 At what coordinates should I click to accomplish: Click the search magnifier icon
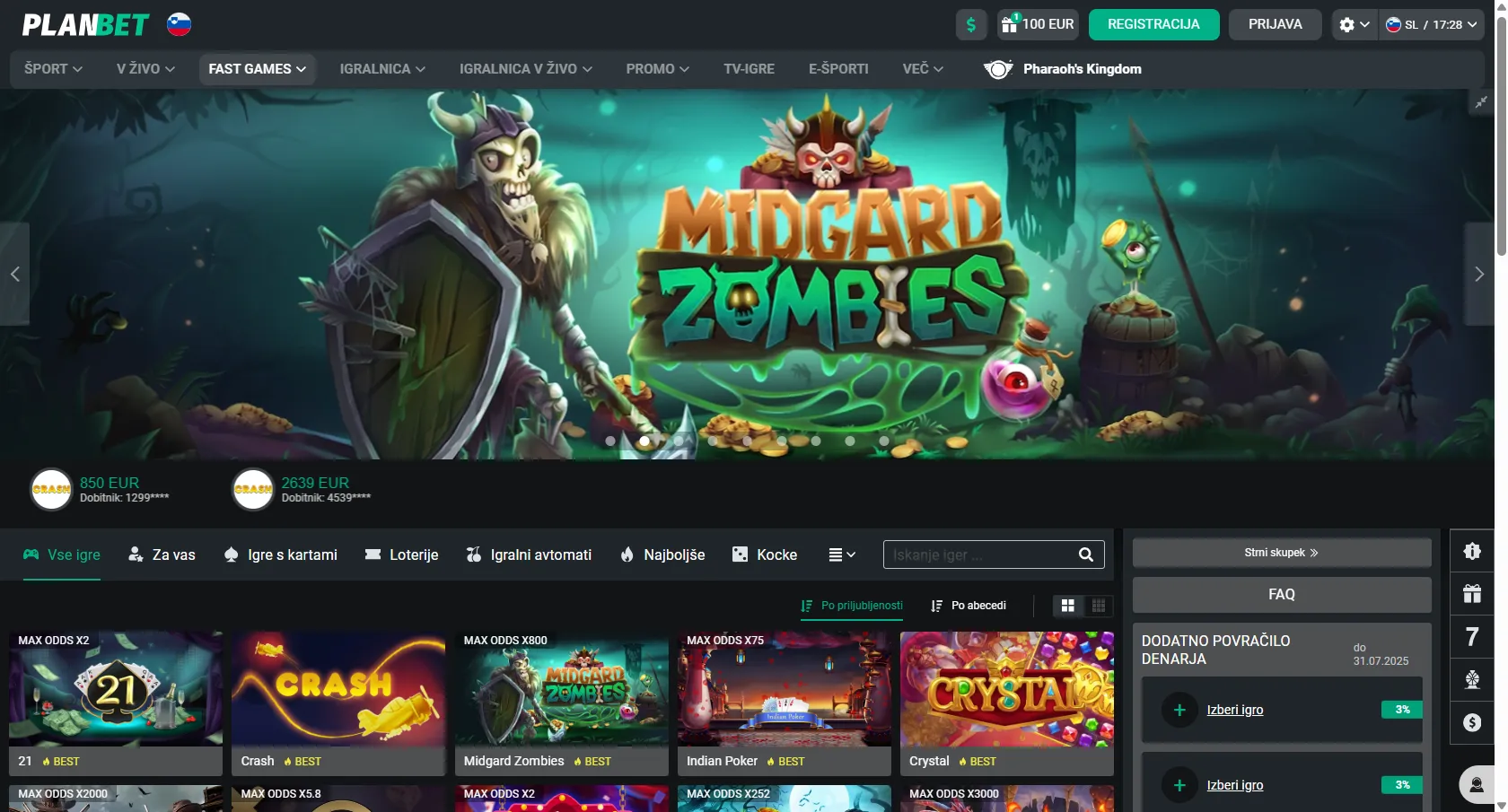click(x=1086, y=554)
